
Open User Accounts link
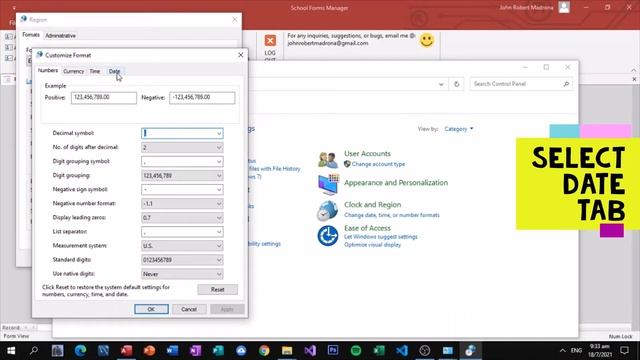367,153
